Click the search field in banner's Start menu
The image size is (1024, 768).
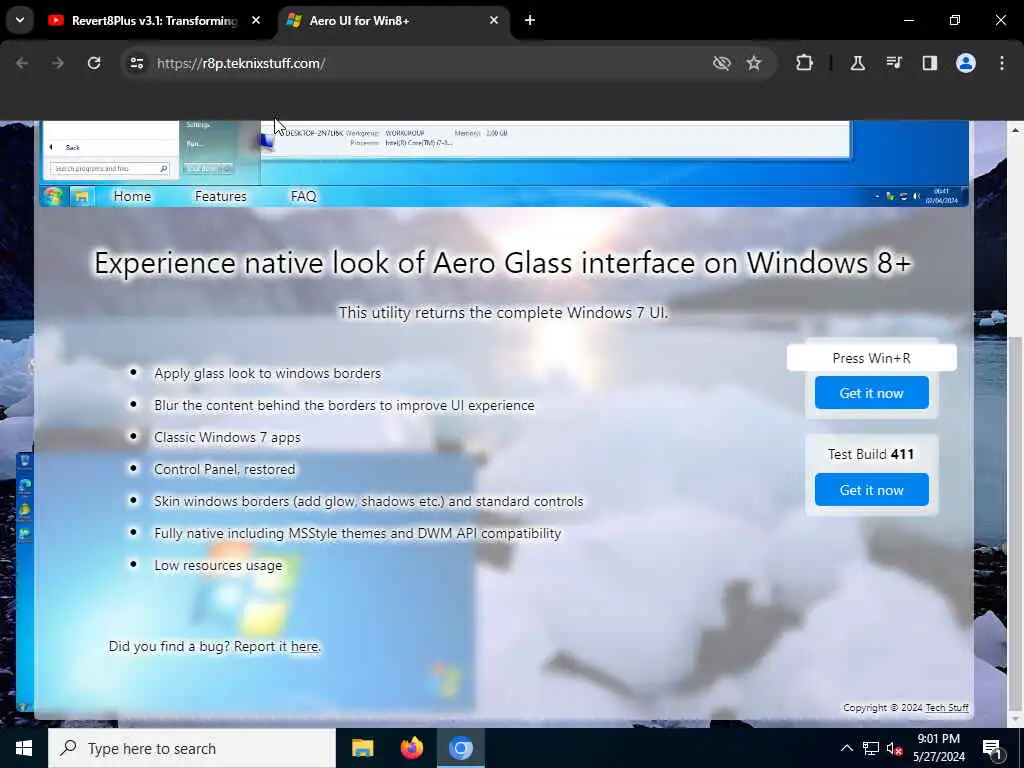[x=110, y=168]
